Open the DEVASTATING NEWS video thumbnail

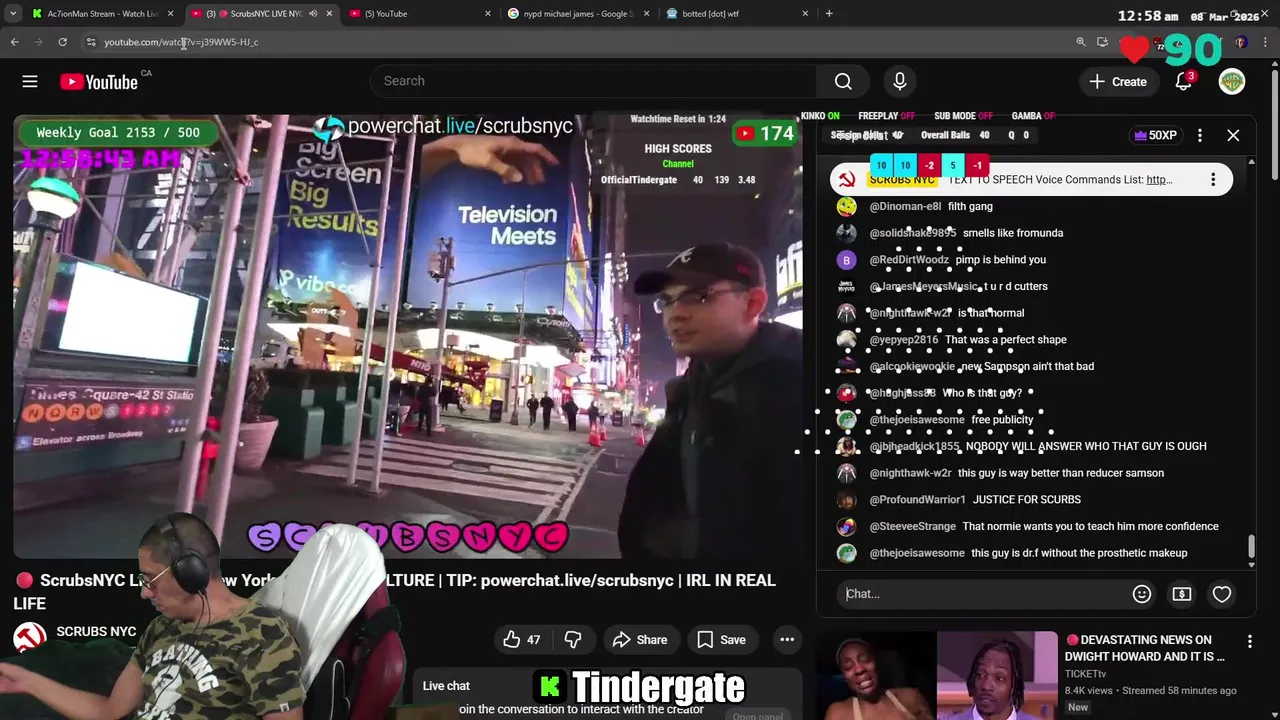(x=936, y=675)
